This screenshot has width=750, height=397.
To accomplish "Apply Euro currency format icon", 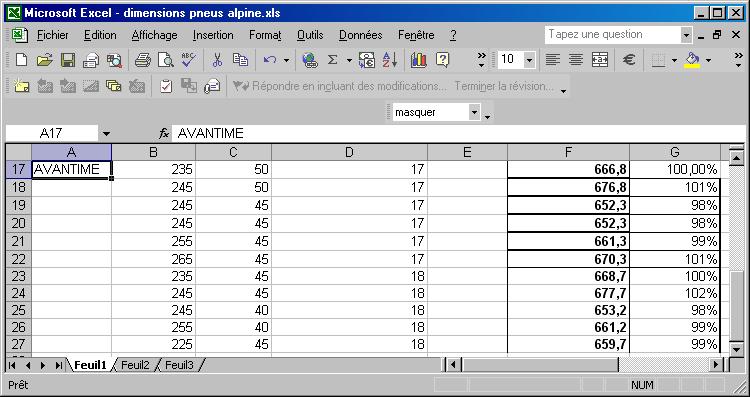I will (x=629, y=60).
